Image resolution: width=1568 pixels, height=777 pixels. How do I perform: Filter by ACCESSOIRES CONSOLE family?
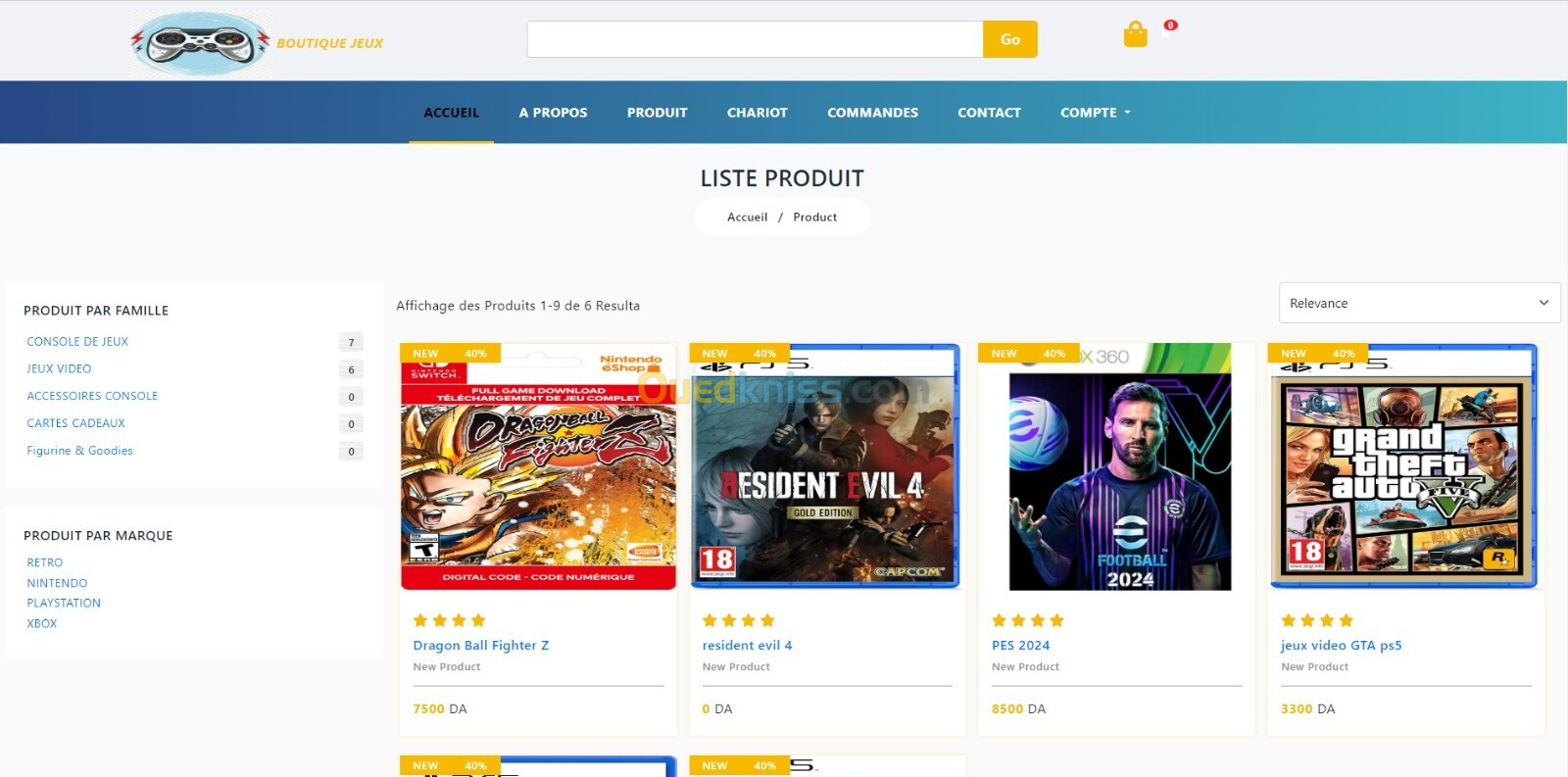click(x=92, y=396)
